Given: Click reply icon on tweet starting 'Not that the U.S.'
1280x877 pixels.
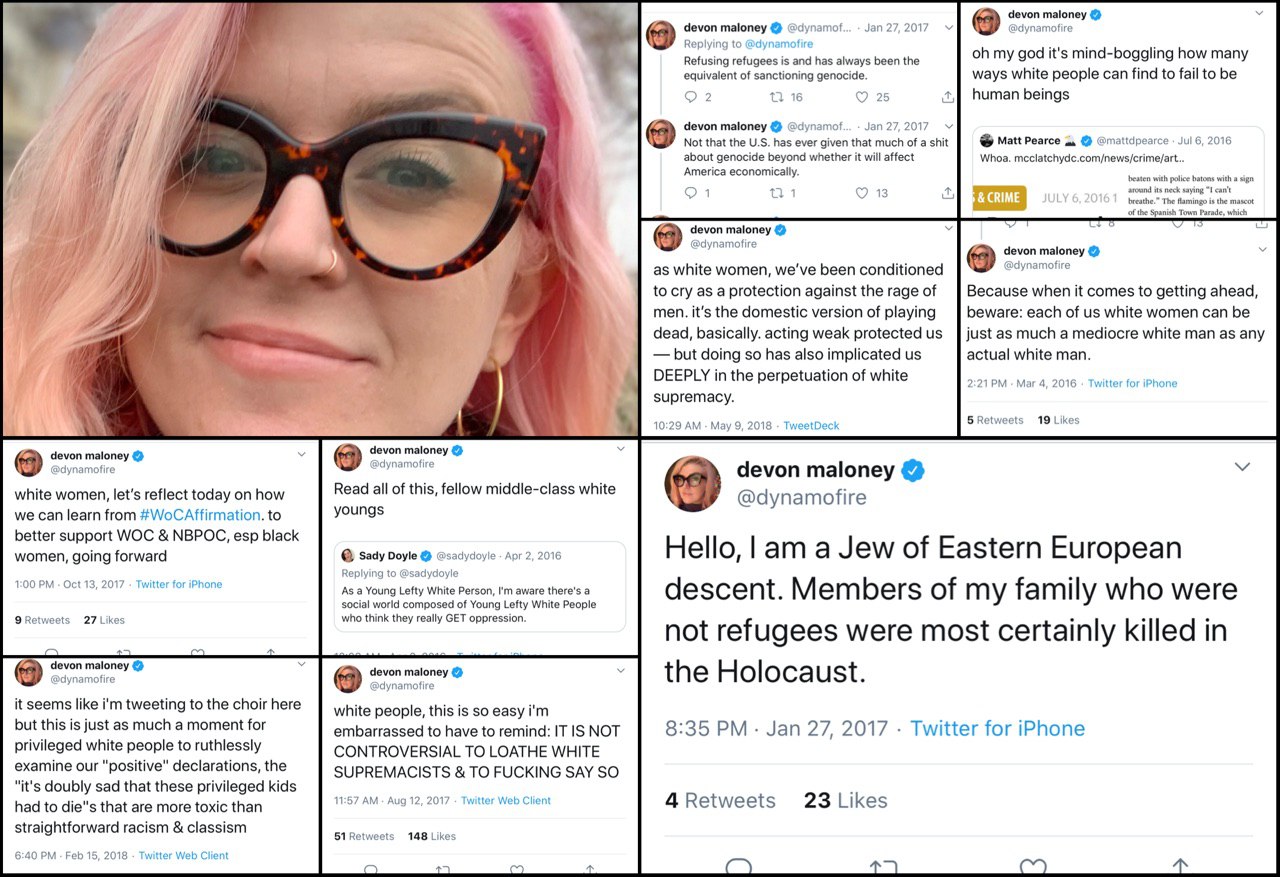Looking at the screenshot, I should pos(691,193).
